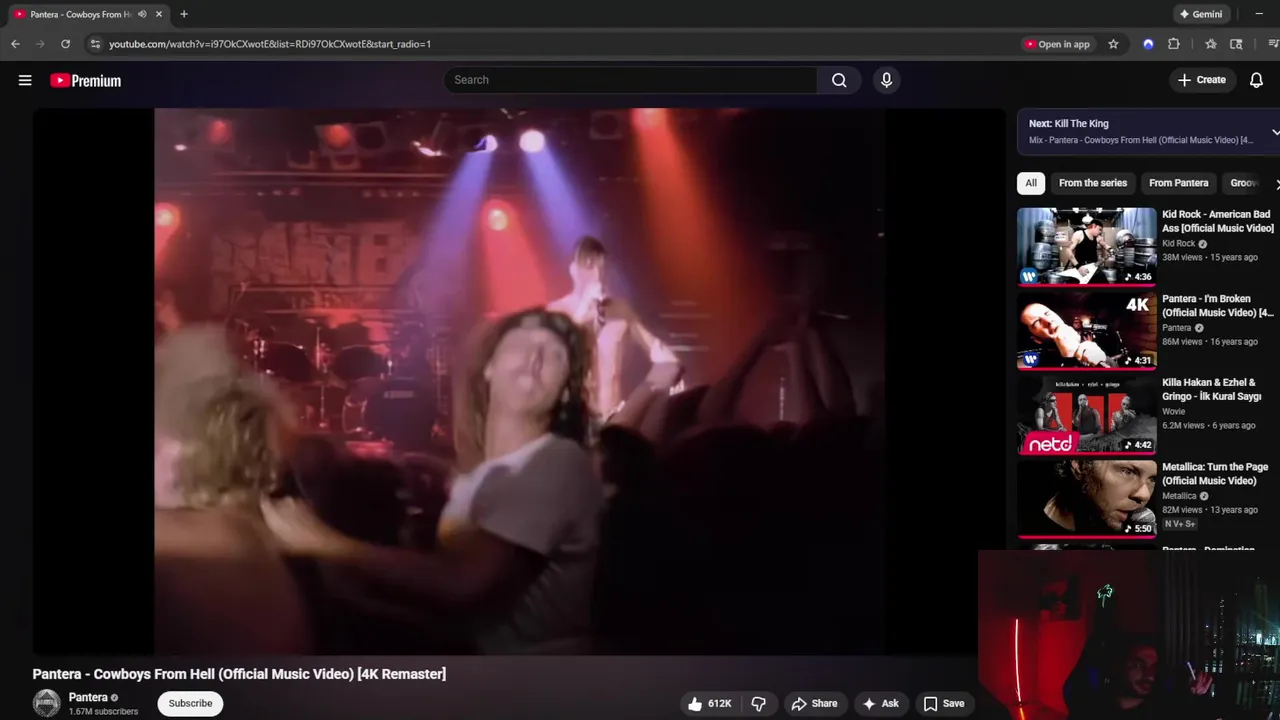Bookmark this page with the star
Screen dimensions: 1280x720
point(1113,44)
